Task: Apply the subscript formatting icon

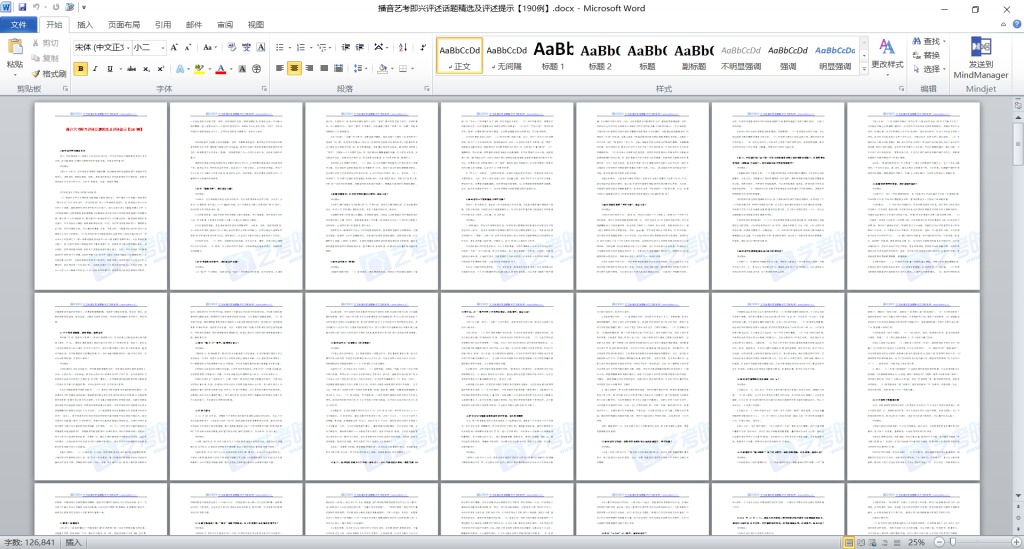Action: coord(147,69)
